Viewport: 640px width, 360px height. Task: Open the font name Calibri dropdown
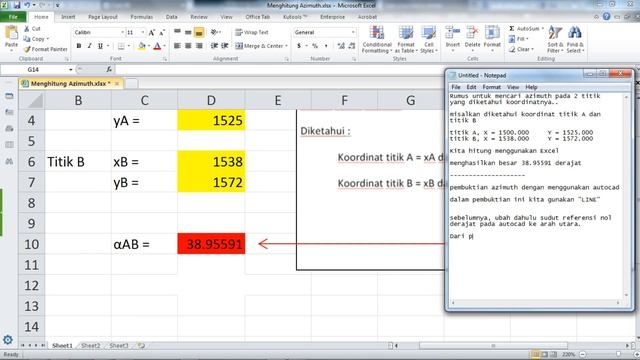(122, 32)
